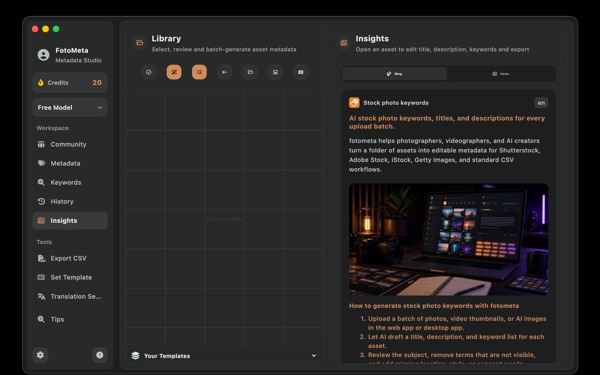Image resolution: width=600 pixels, height=375 pixels.
Task: Switch to the News tab in Insights
Action: [x=501, y=73]
